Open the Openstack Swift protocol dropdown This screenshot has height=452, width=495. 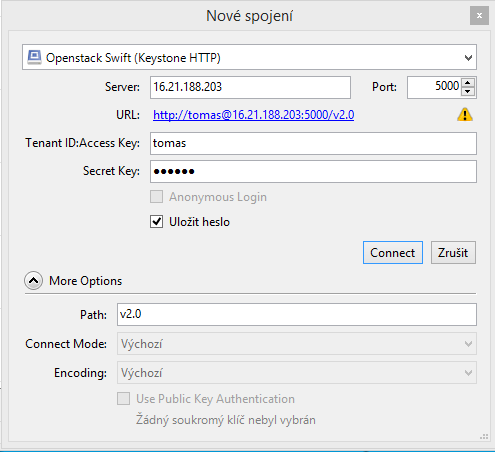249,57
